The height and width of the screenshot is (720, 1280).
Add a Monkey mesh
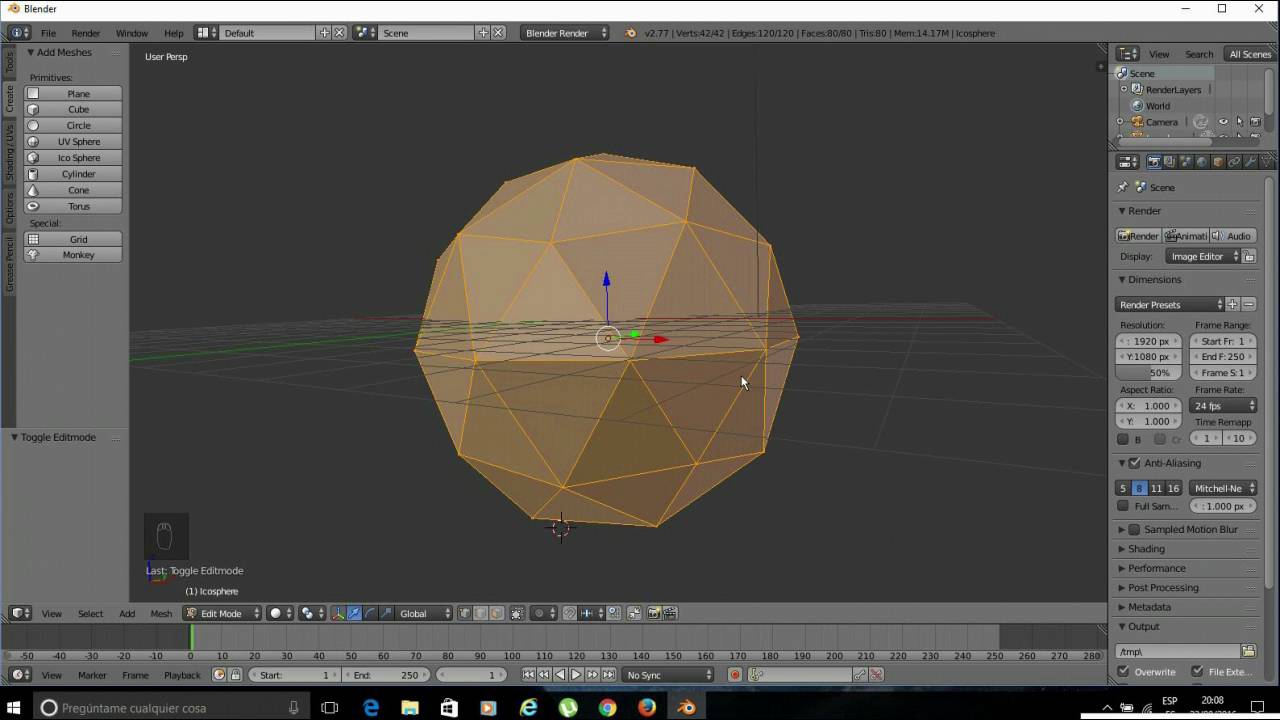(73, 255)
